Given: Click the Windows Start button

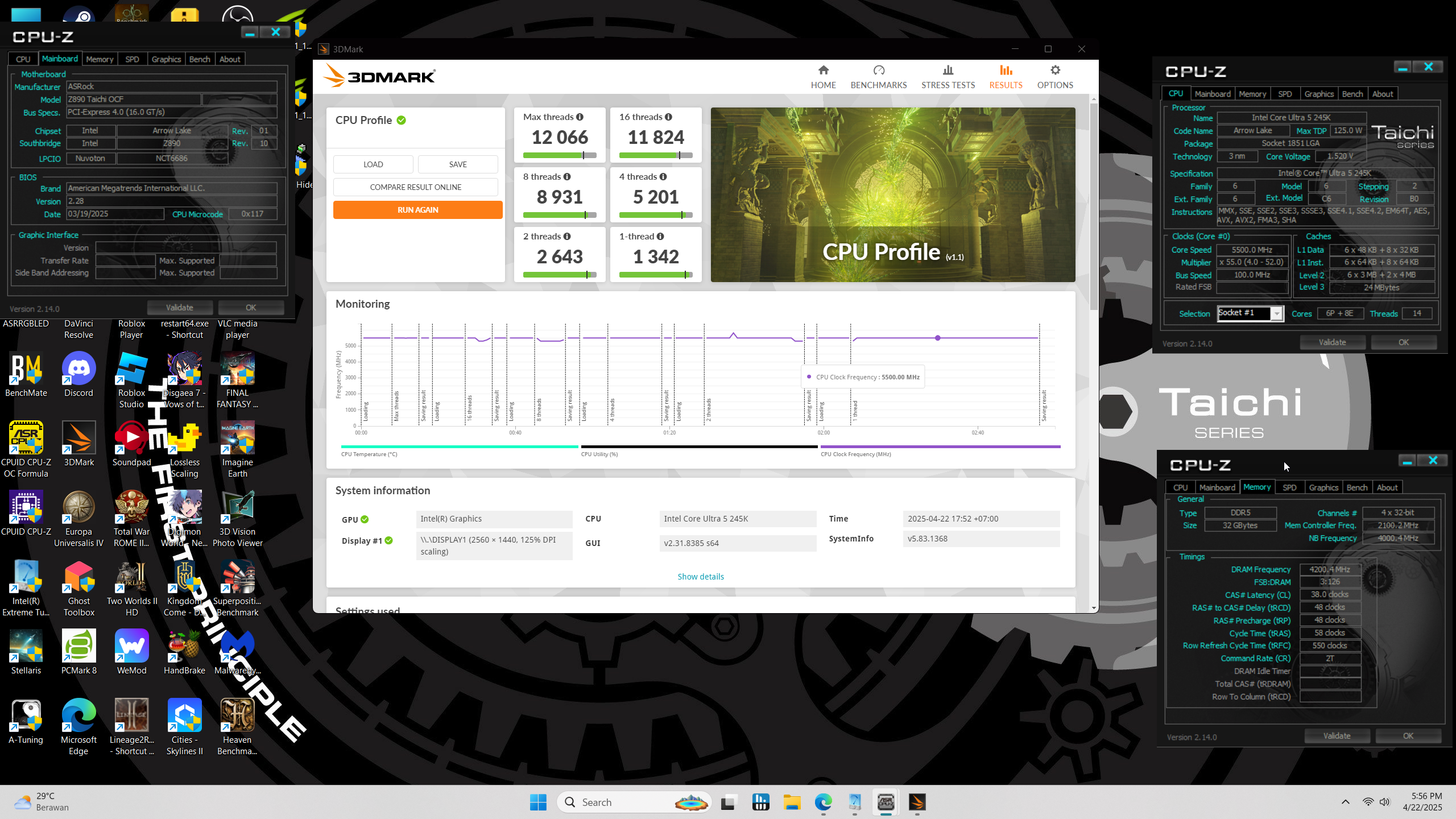Looking at the screenshot, I should point(538,802).
